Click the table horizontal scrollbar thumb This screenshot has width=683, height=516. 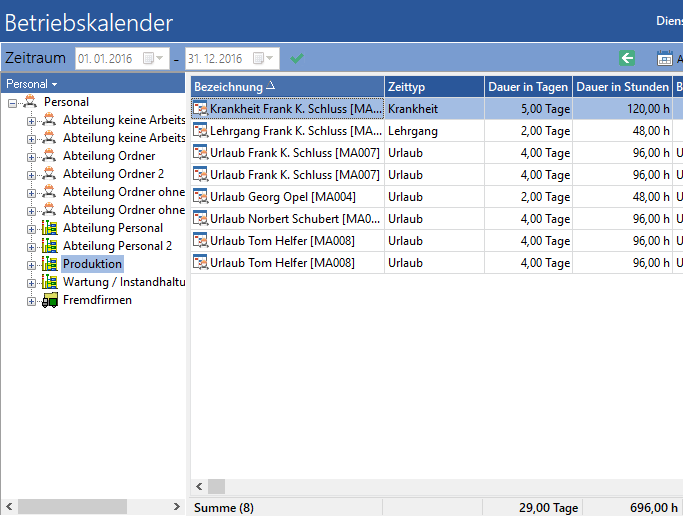pos(216,486)
